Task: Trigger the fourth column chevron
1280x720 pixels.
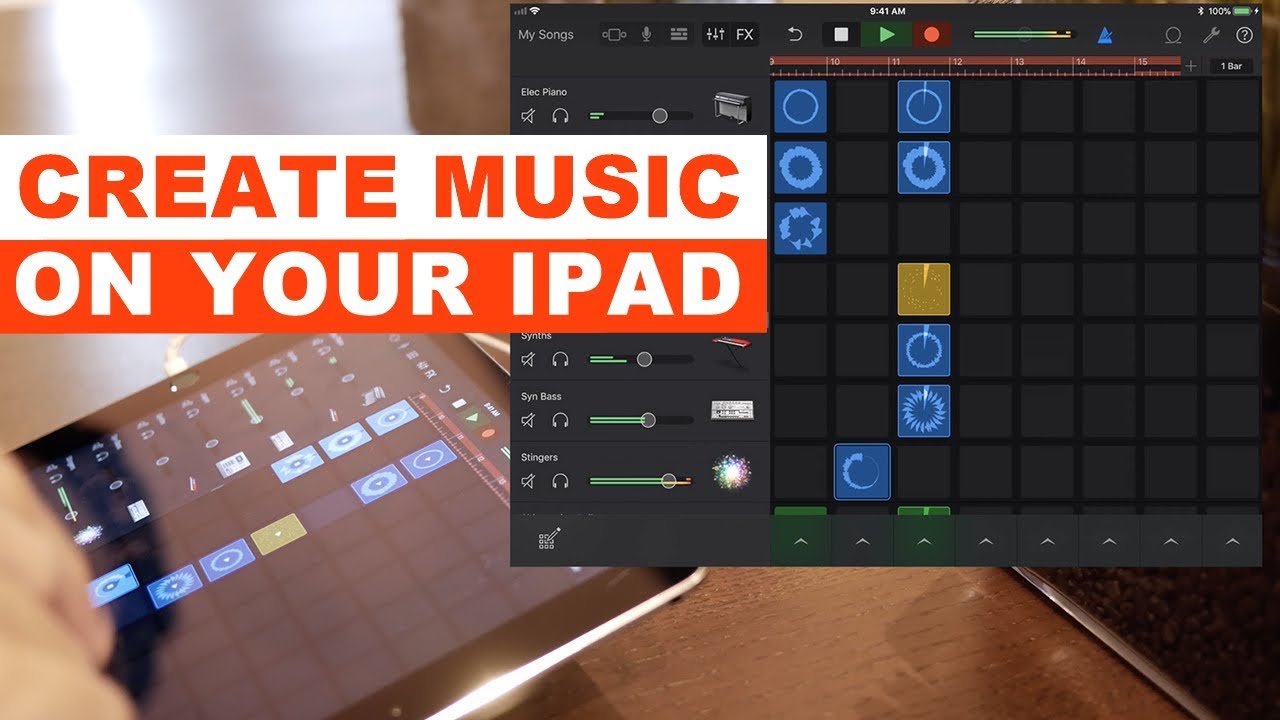Action: click(986, 541)
